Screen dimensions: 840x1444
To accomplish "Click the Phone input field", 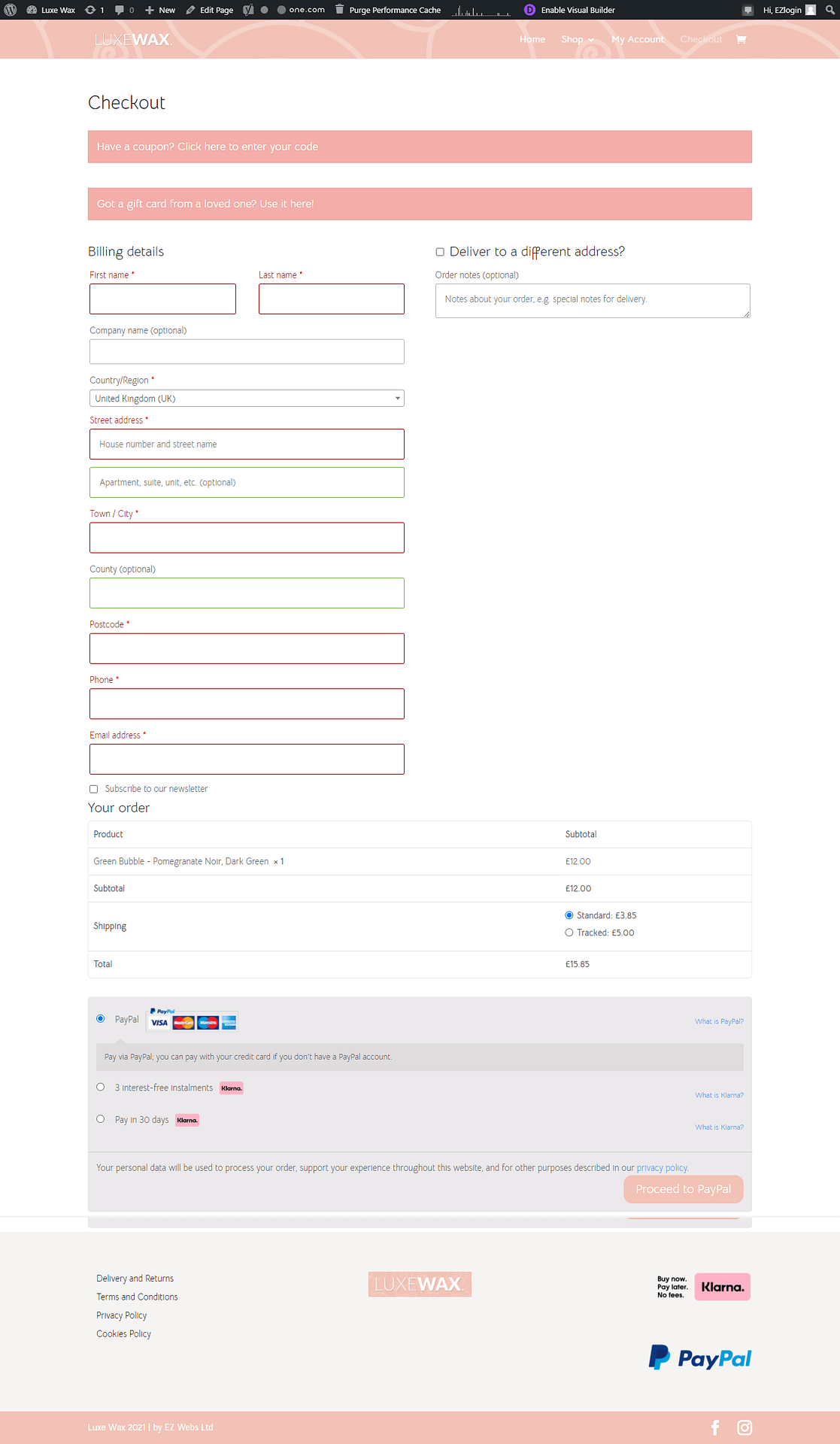I will (247, 704).
